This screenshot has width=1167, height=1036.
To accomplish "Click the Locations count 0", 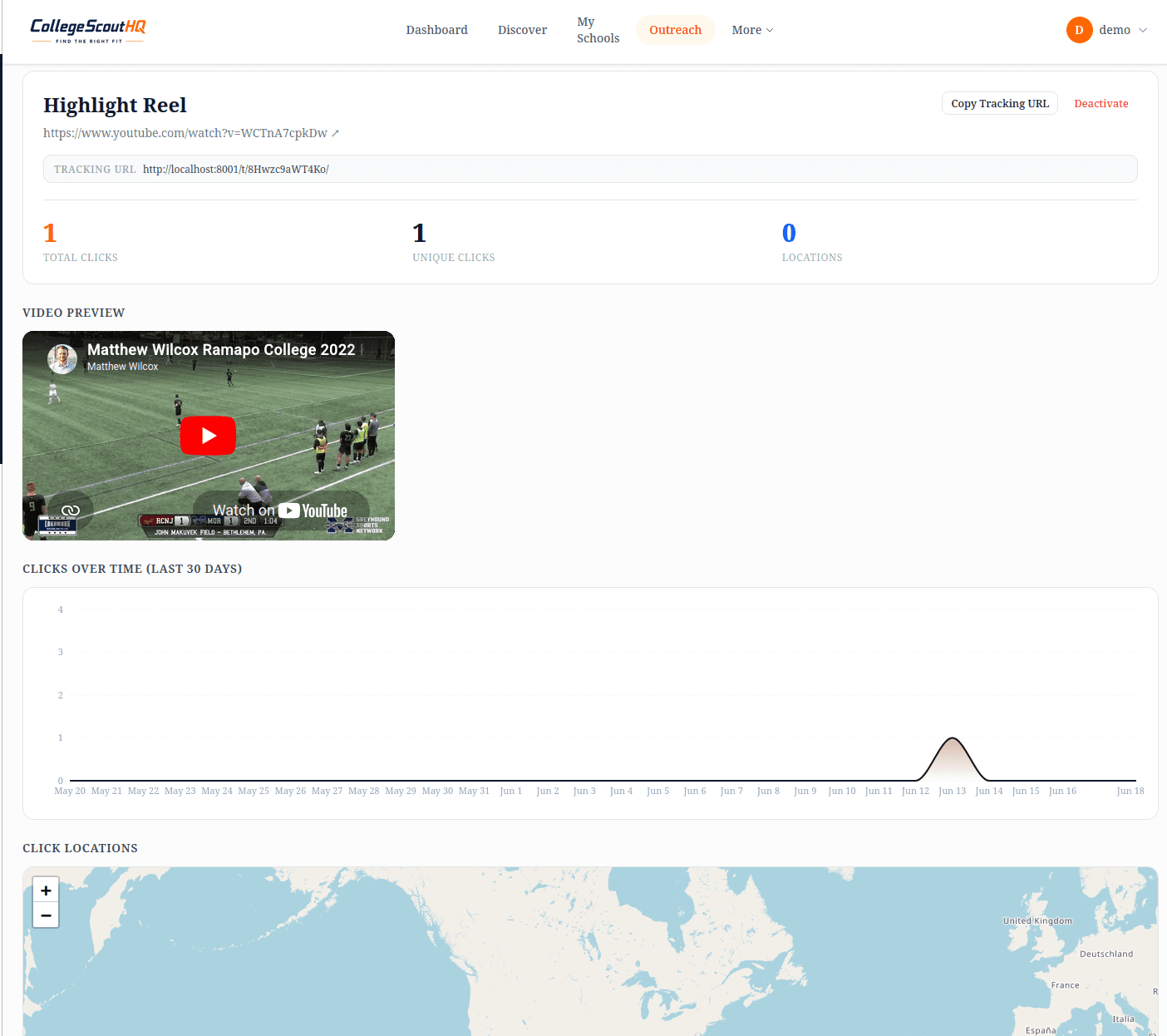I will 789,233.
